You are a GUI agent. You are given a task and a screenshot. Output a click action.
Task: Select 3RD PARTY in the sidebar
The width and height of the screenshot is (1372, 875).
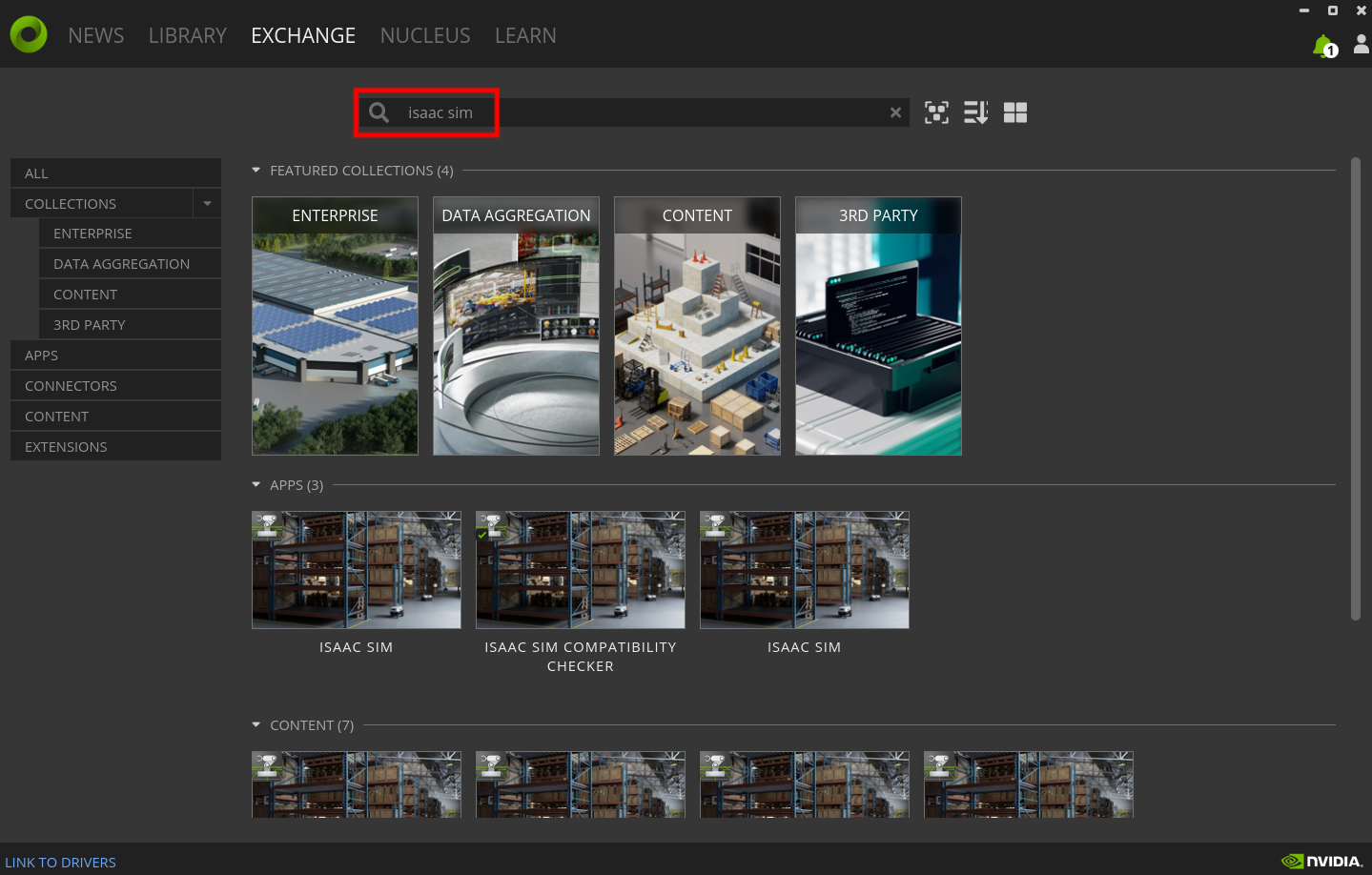tap(130, 325)
